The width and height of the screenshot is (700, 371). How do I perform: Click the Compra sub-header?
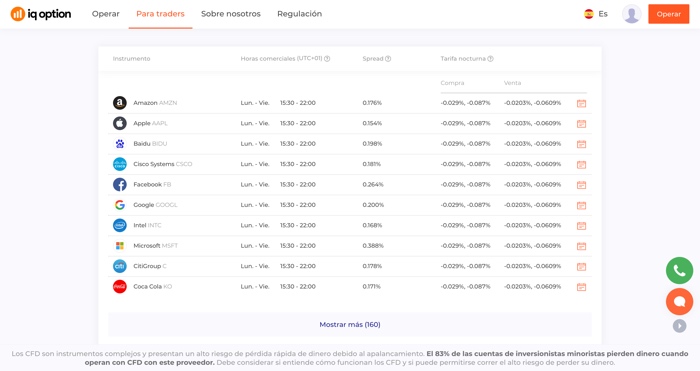[x=452, y=83]
